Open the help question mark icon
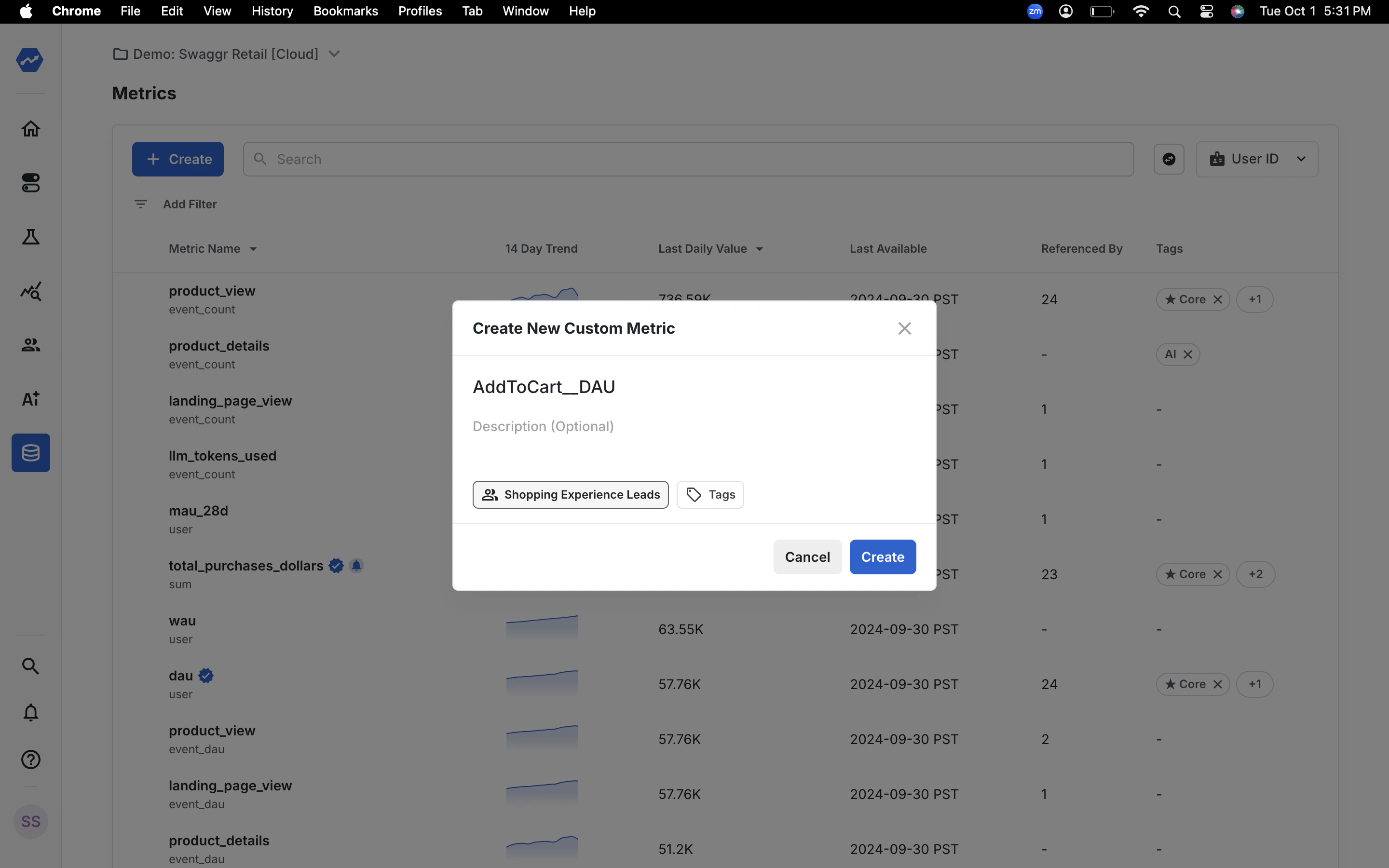Screen dimensions: 1389x868 click(30, 759)
